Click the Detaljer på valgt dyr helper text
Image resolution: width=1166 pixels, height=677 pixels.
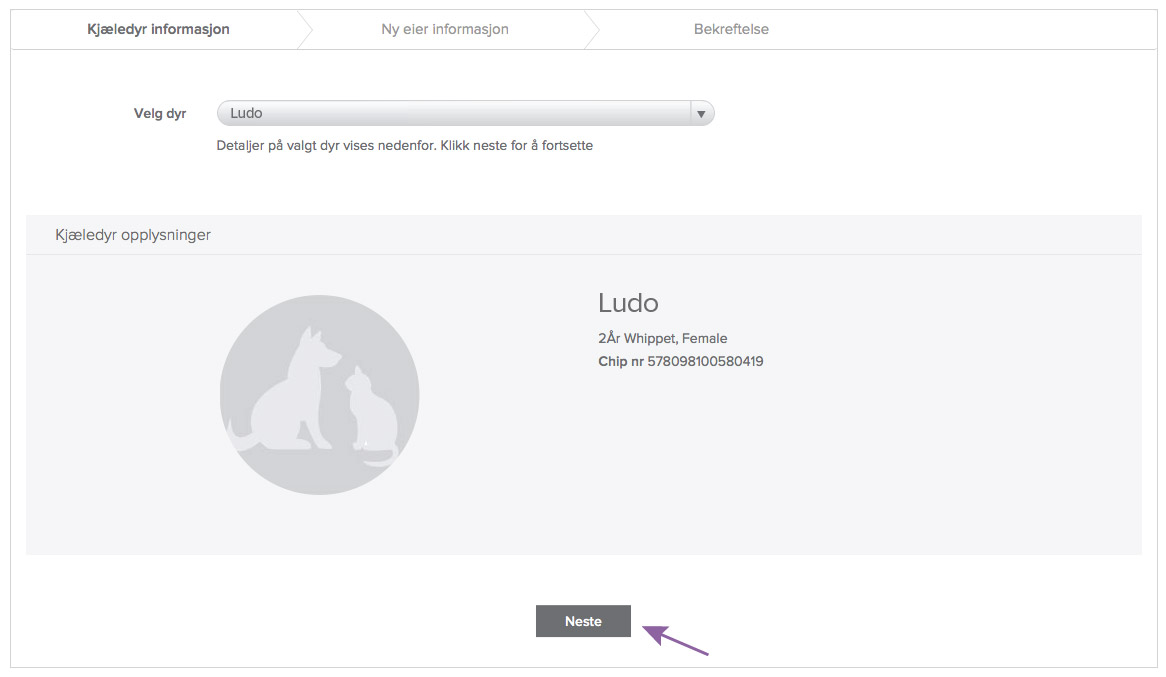click(x=404, y=146)
